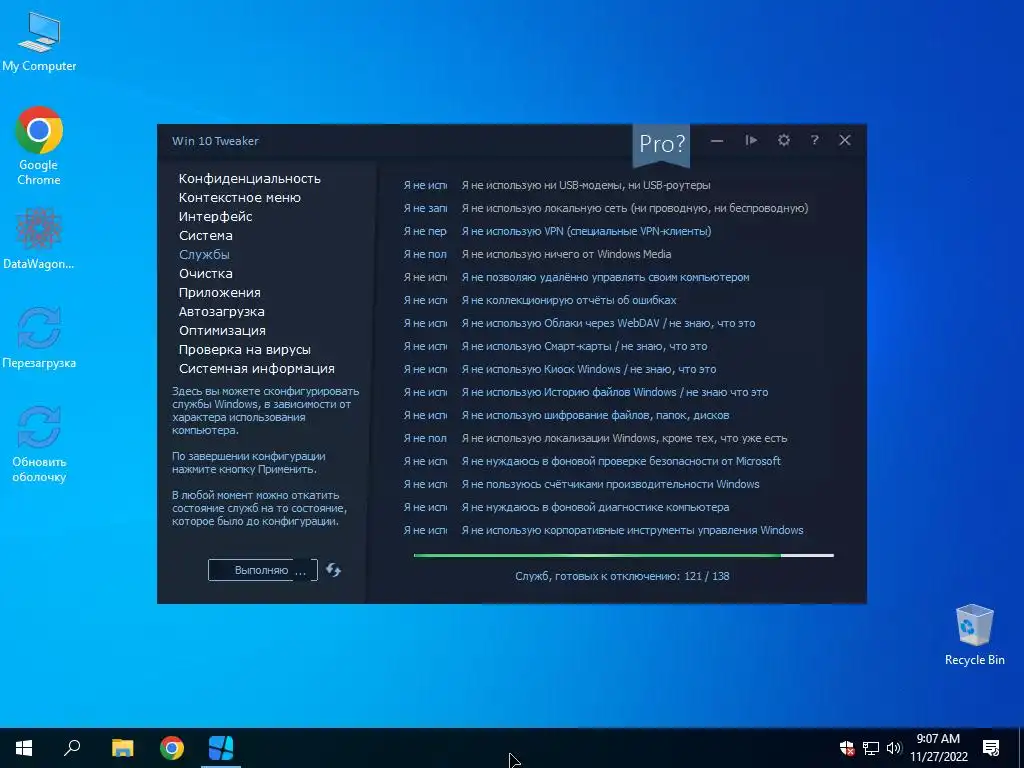
Task: Open the Конфиденциальность section
Action: tap(249, 178)
